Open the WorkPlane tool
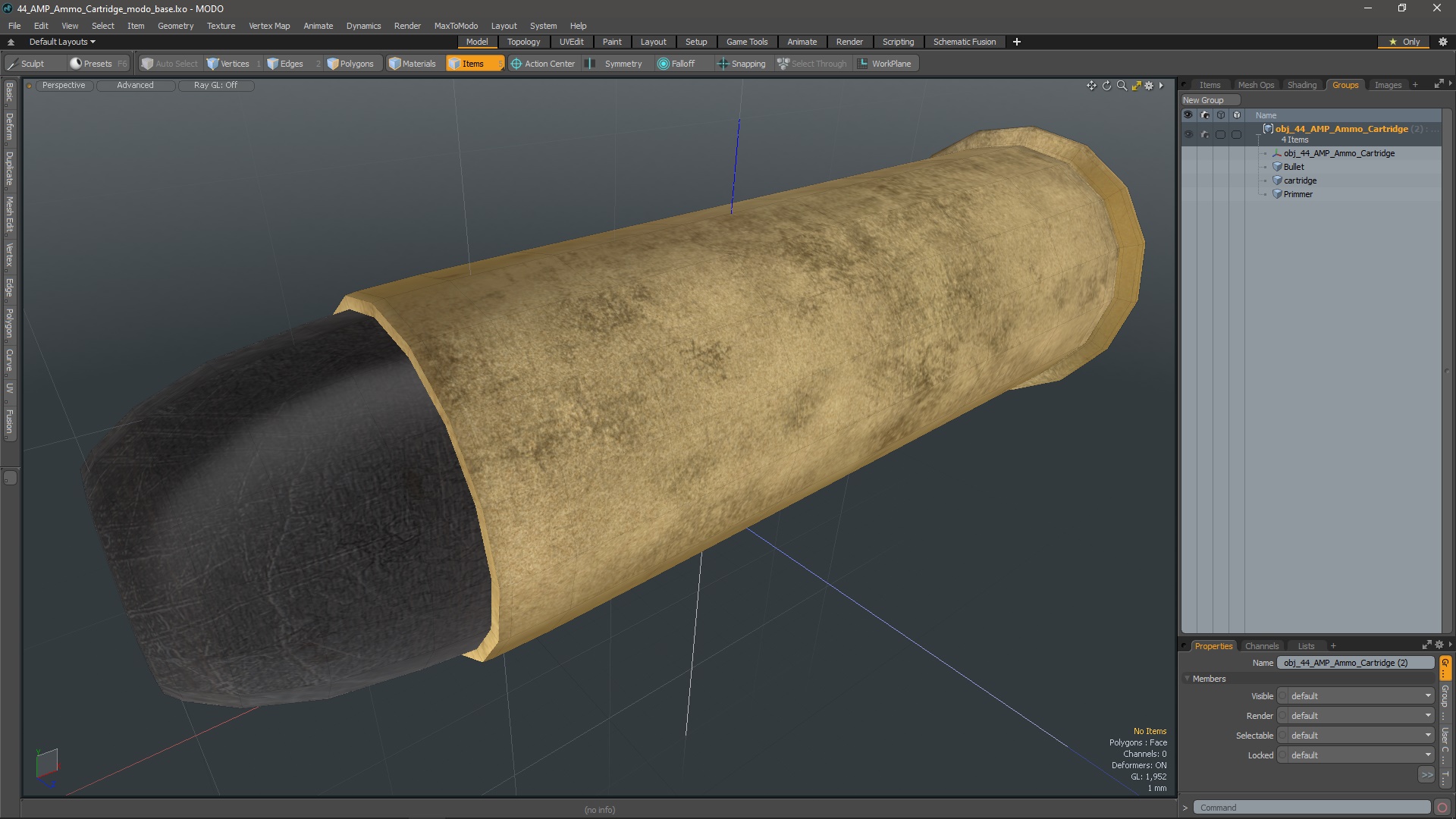The image size is (1456, 819). [x=884, y=64]
